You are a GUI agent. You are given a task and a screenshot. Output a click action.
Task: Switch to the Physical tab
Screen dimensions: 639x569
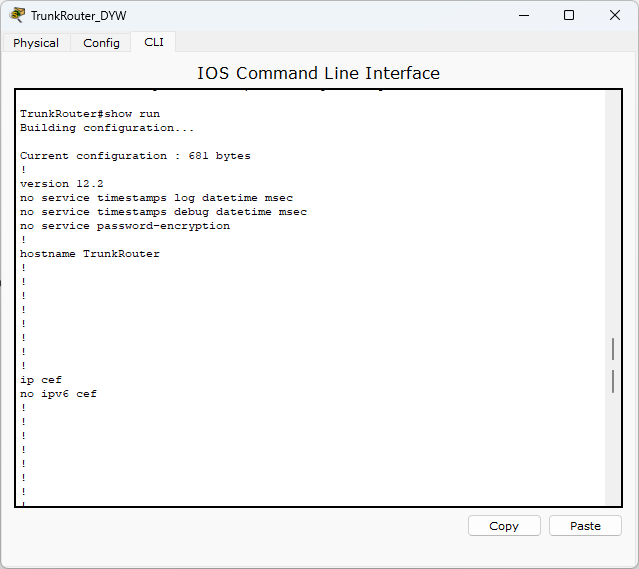point(36,43)
